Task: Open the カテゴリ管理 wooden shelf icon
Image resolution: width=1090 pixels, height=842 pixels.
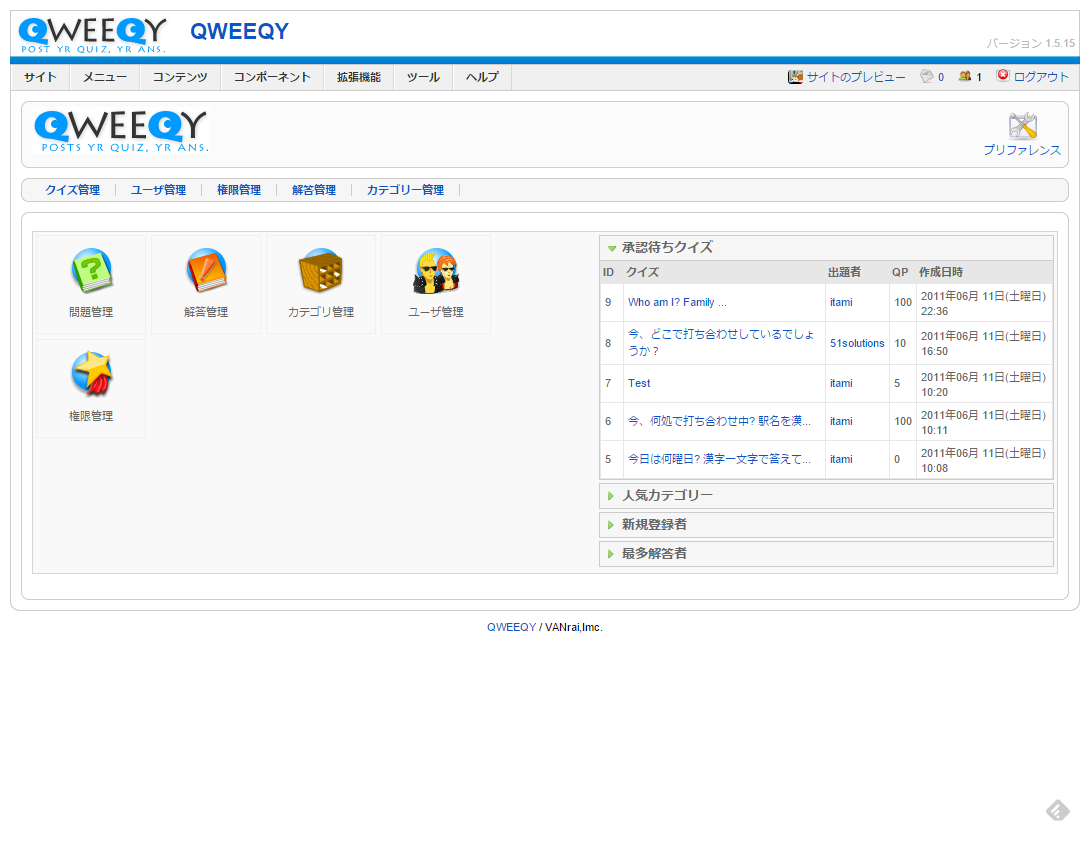Action: 321,271
